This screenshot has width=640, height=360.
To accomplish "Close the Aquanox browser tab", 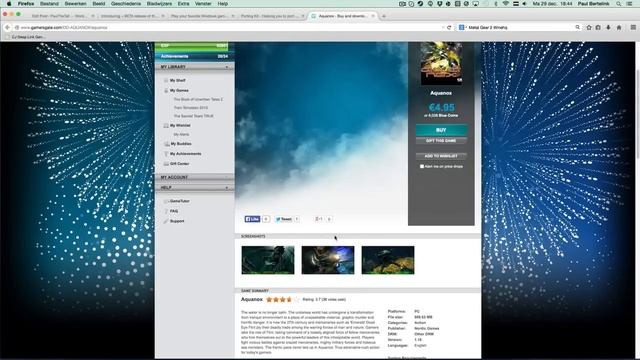I will (x=373, y=16).
